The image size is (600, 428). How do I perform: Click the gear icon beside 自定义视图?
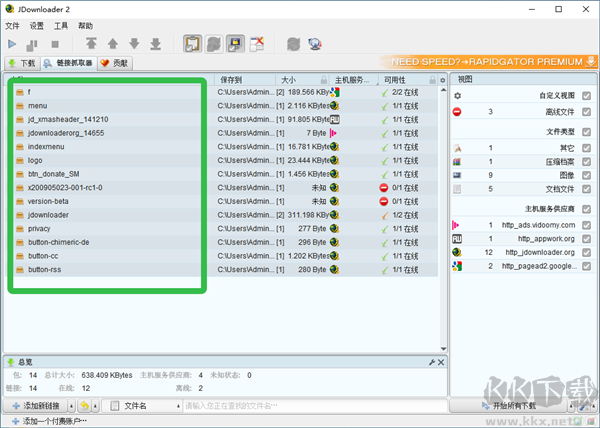(x=457, y=96)
